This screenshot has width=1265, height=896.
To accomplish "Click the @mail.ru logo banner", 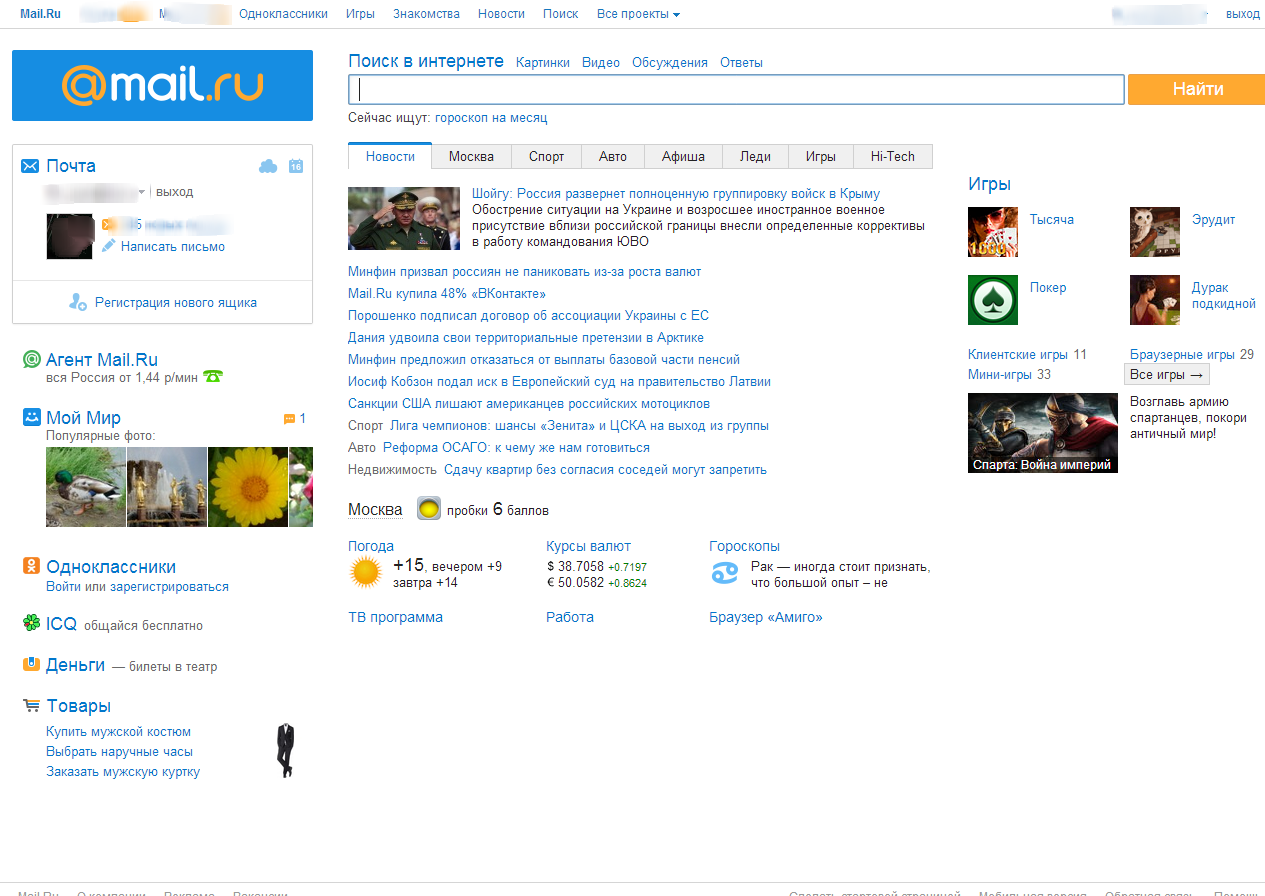I will coord(162,85).
